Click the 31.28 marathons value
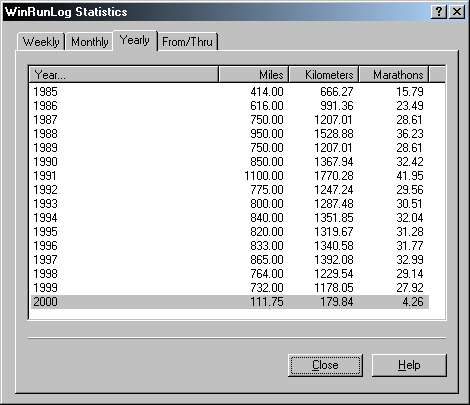 click(x=410, y=232)
